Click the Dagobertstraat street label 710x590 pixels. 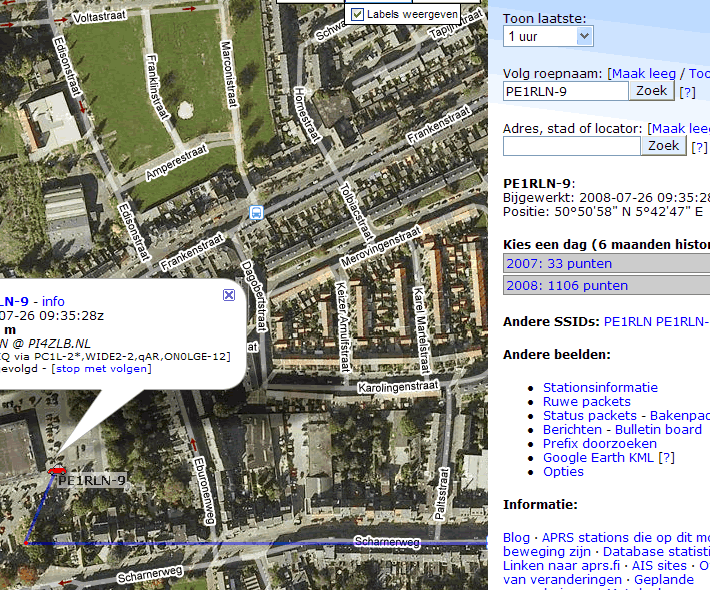(x=254, y=296)
